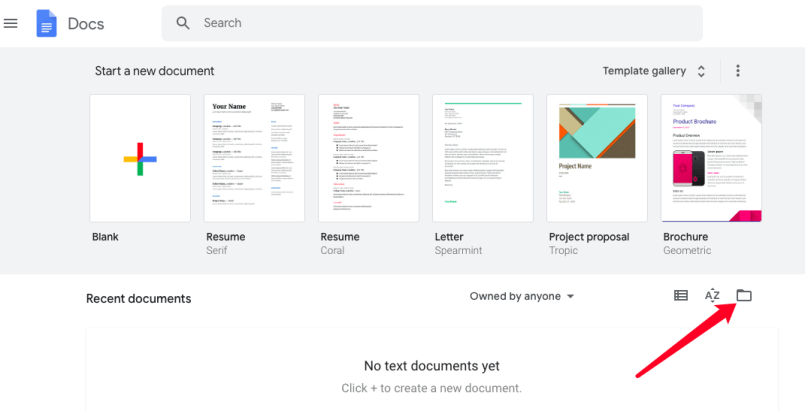
Task: Choose the Project proposal Tropic template
Action: 597,158
